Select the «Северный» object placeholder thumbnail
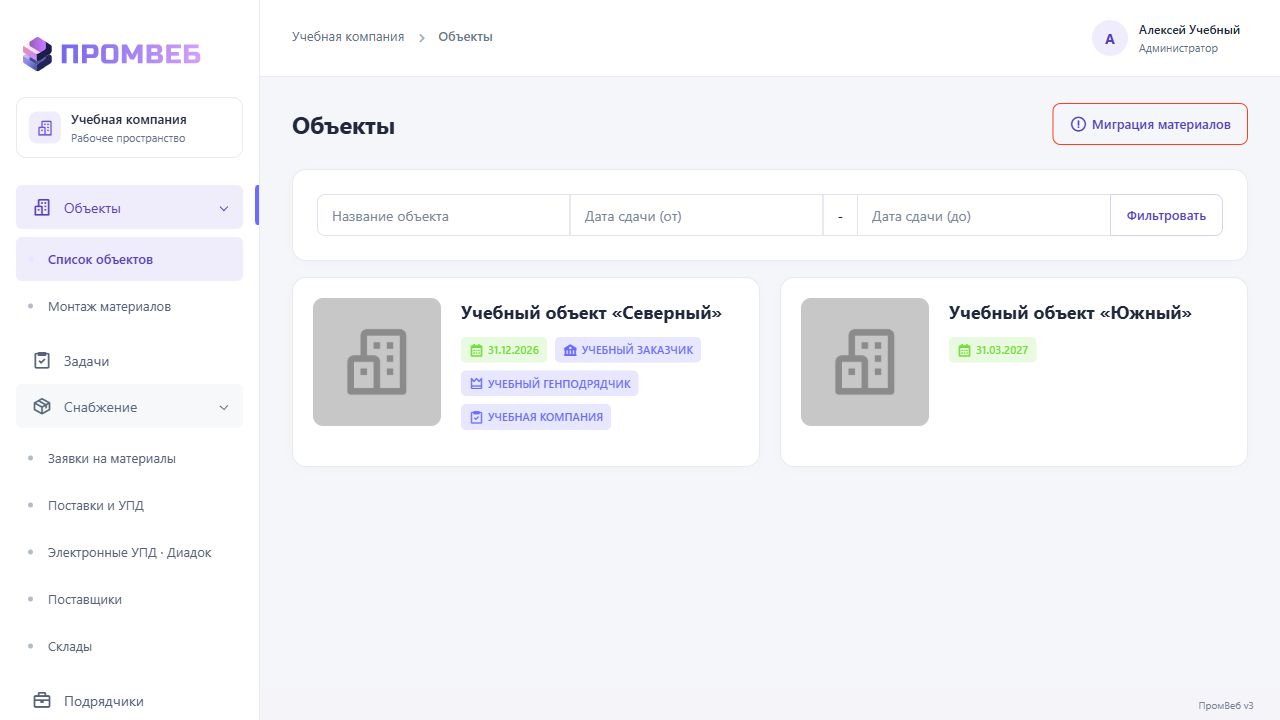This screenshot has width=1280, height=720. (x=377, y=362)
